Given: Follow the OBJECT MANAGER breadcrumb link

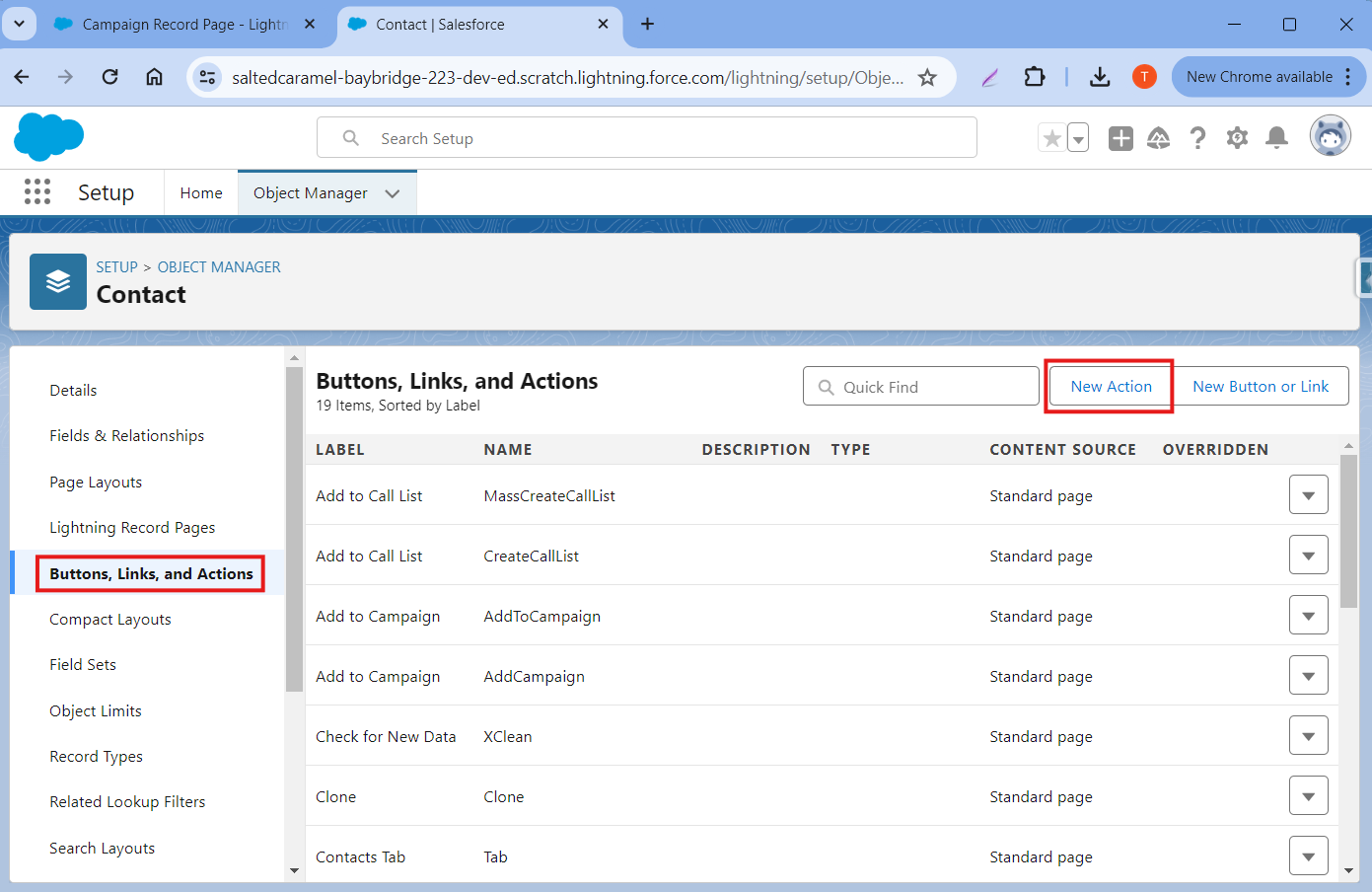Looking at the screenshot, I should coord(219,267).
